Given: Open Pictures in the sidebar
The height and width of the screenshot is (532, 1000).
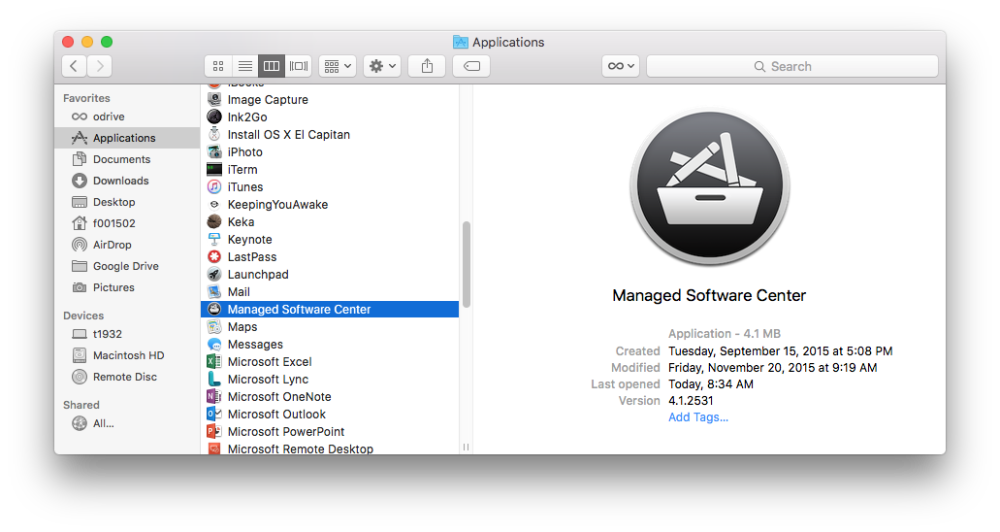Looking at the screenshot, I should point(127,287).
